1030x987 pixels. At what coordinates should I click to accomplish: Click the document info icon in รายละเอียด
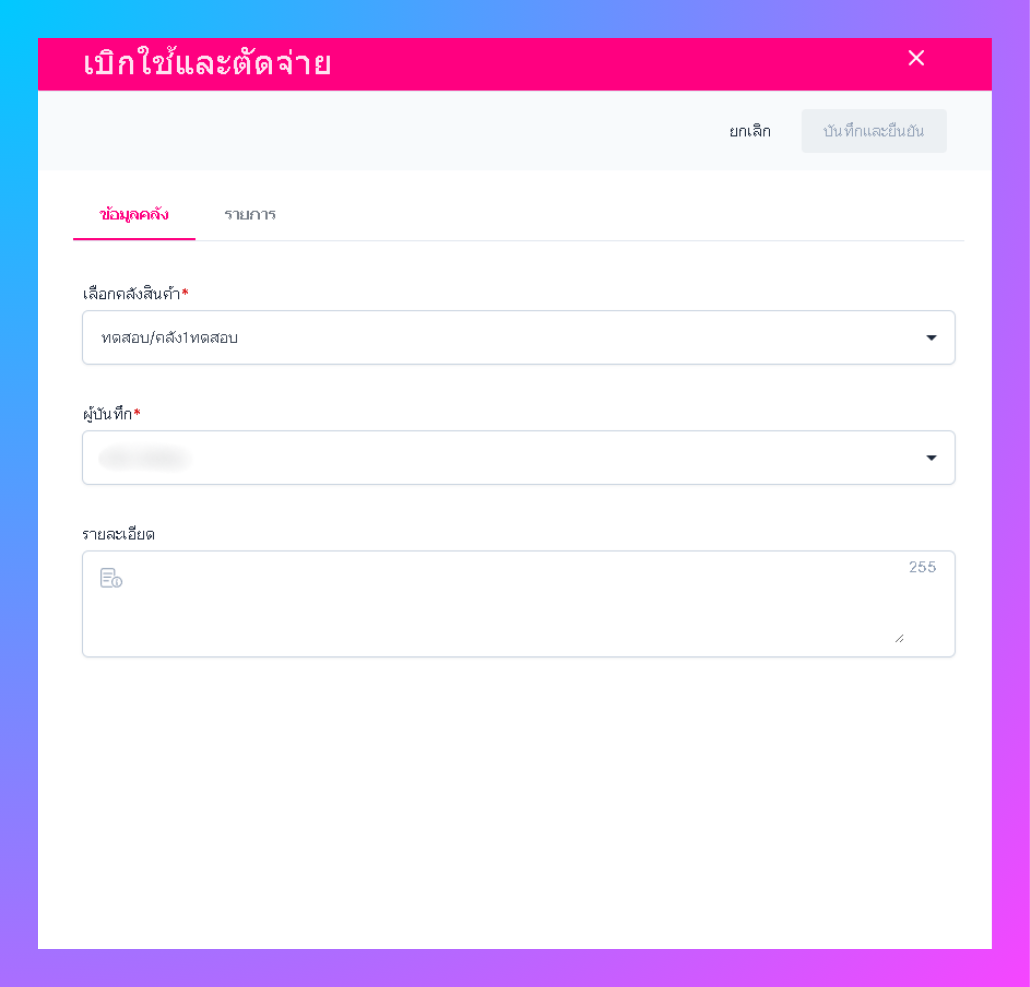111,578
